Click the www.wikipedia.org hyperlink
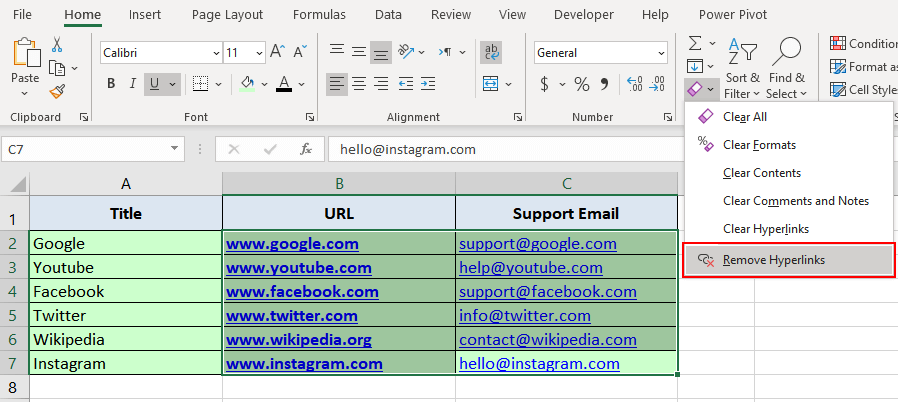The height and width of the screenshot is (402, 898). click(298, 340)
